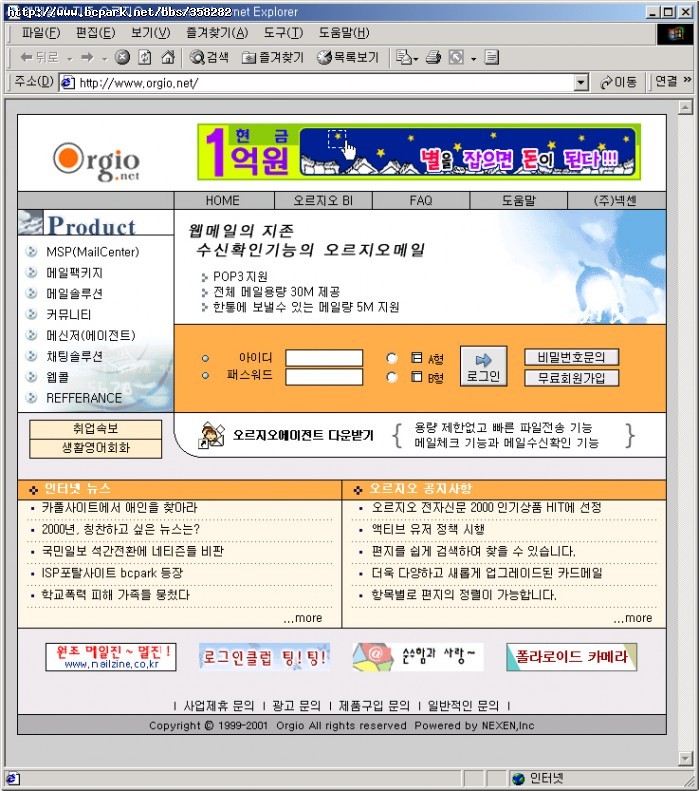This screenshot has height=791, width=700.
Task: Open the 목록보기 history toolbar button
Action: [x=348, y=58]
